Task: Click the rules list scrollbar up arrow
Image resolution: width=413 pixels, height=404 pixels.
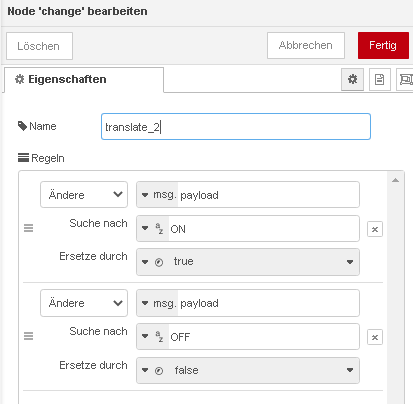Action: [x=396, y=180]
